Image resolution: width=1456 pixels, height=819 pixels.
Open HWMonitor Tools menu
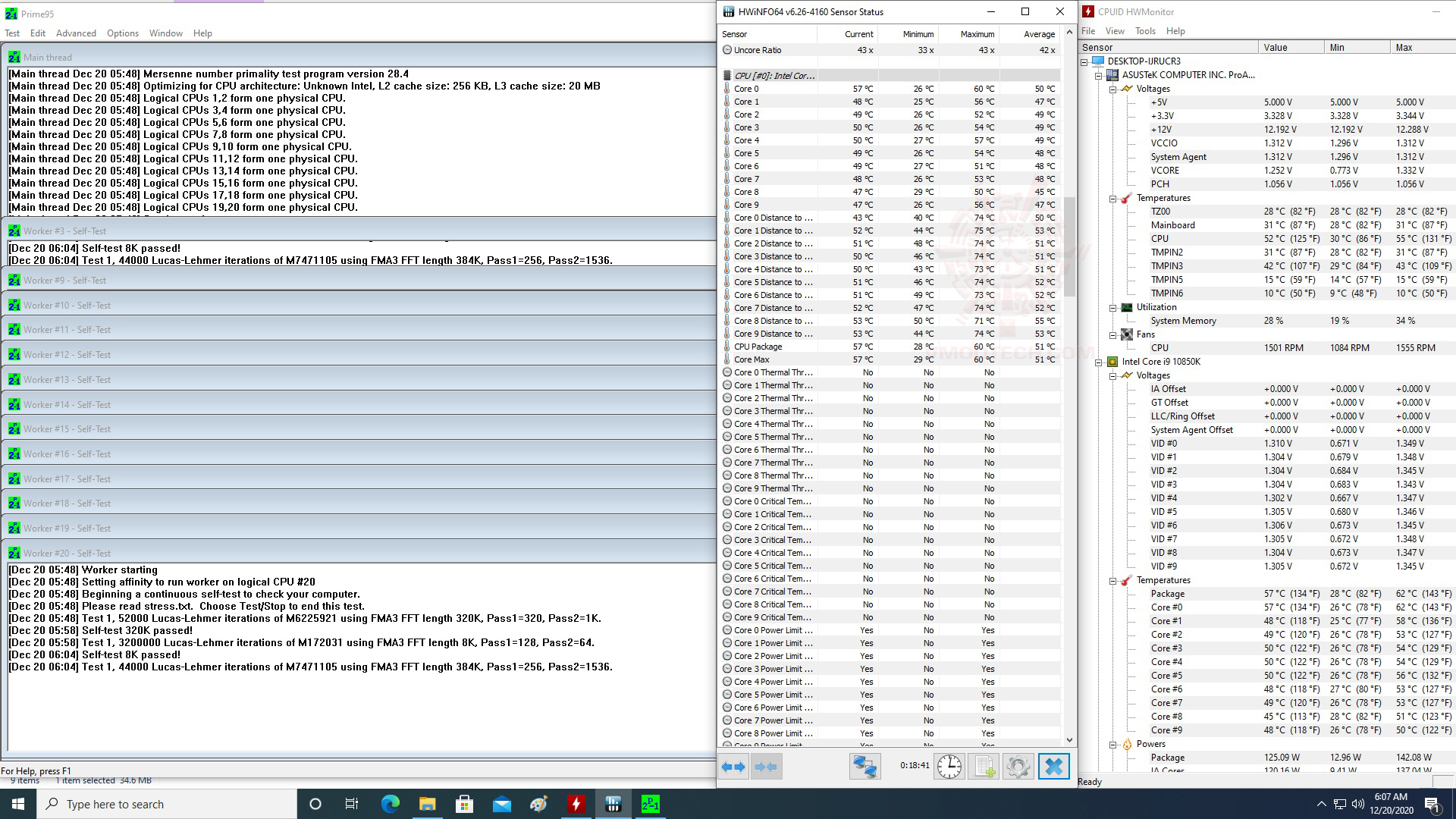[x=1145, y=31]
